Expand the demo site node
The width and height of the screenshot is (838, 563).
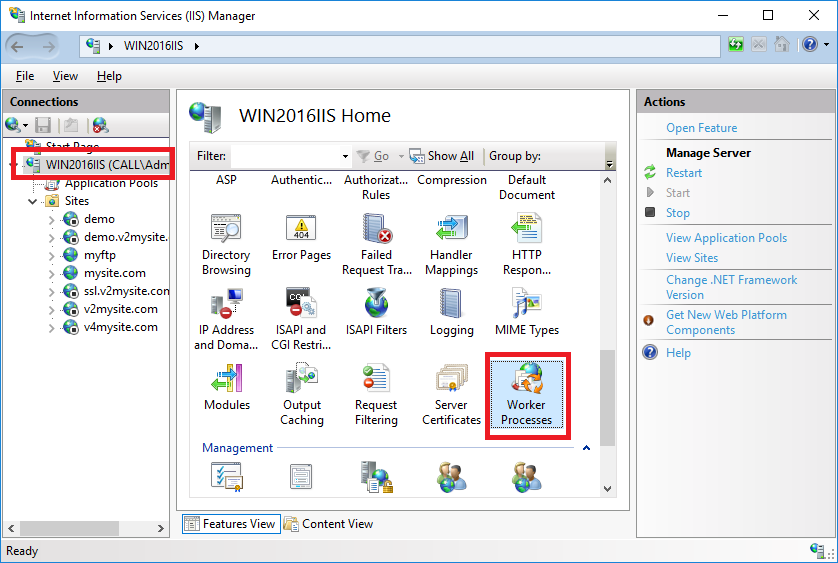pyautogui.click(x=52, y=220)
